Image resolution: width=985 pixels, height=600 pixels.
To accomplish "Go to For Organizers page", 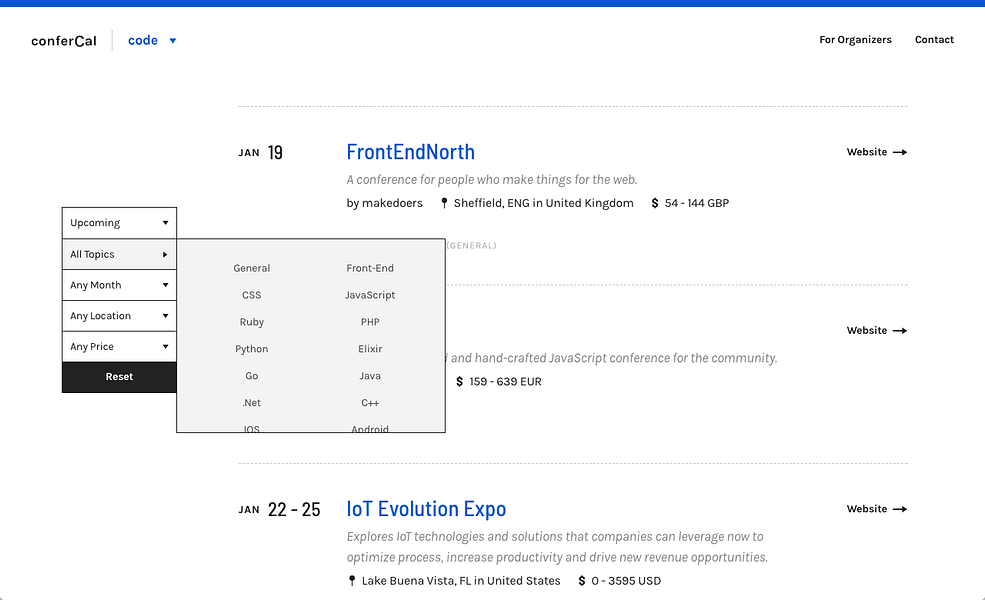I will [x=855, y=40].
